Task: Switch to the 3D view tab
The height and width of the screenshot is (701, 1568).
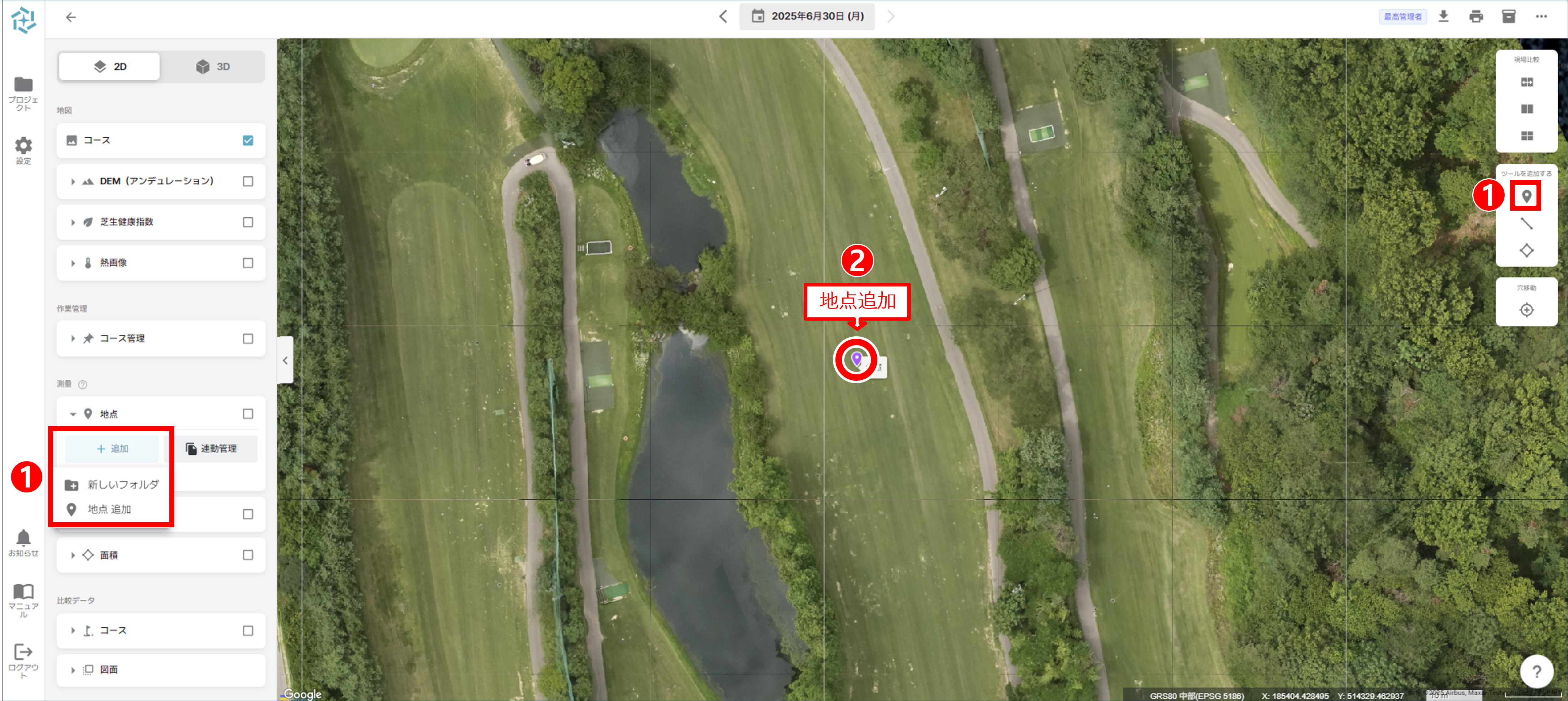Action: [x=212, y=66]
